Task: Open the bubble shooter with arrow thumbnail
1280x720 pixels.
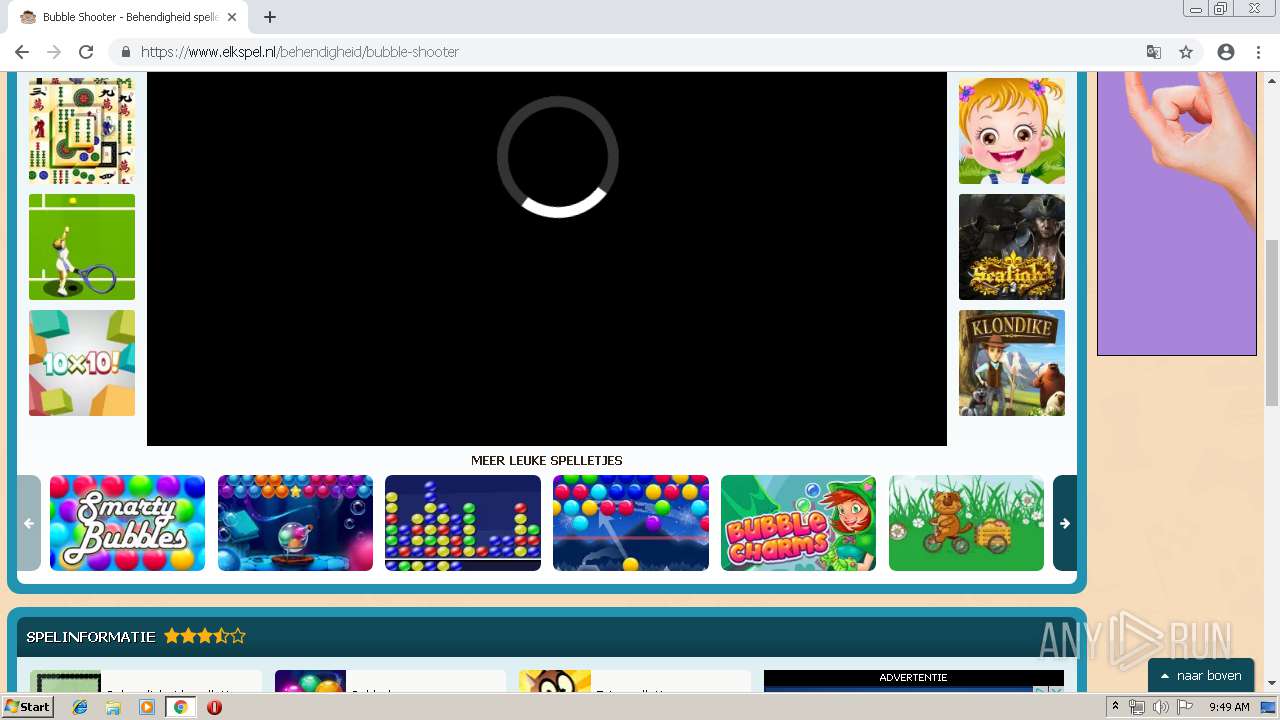Action: tap(631, 523)
